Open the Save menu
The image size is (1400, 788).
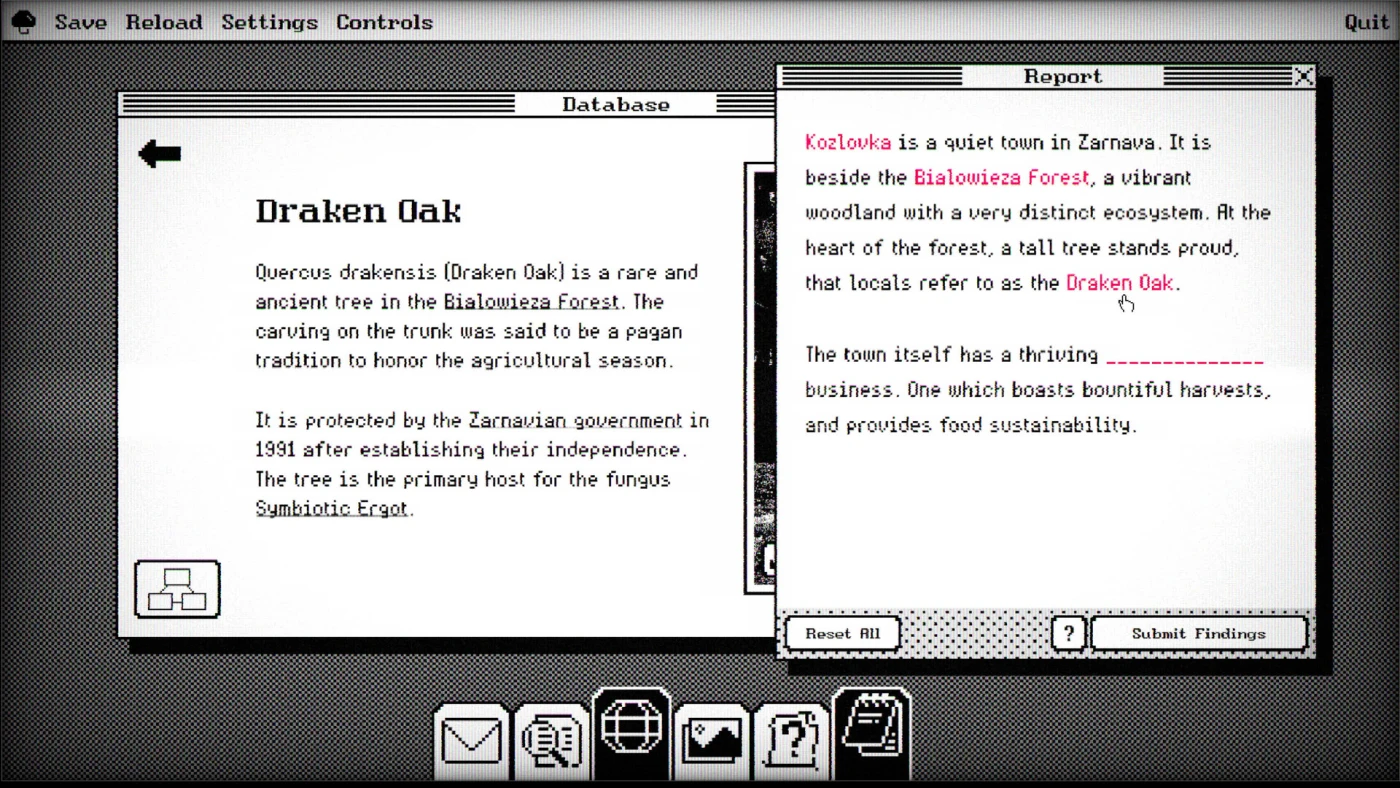(80, 22)
